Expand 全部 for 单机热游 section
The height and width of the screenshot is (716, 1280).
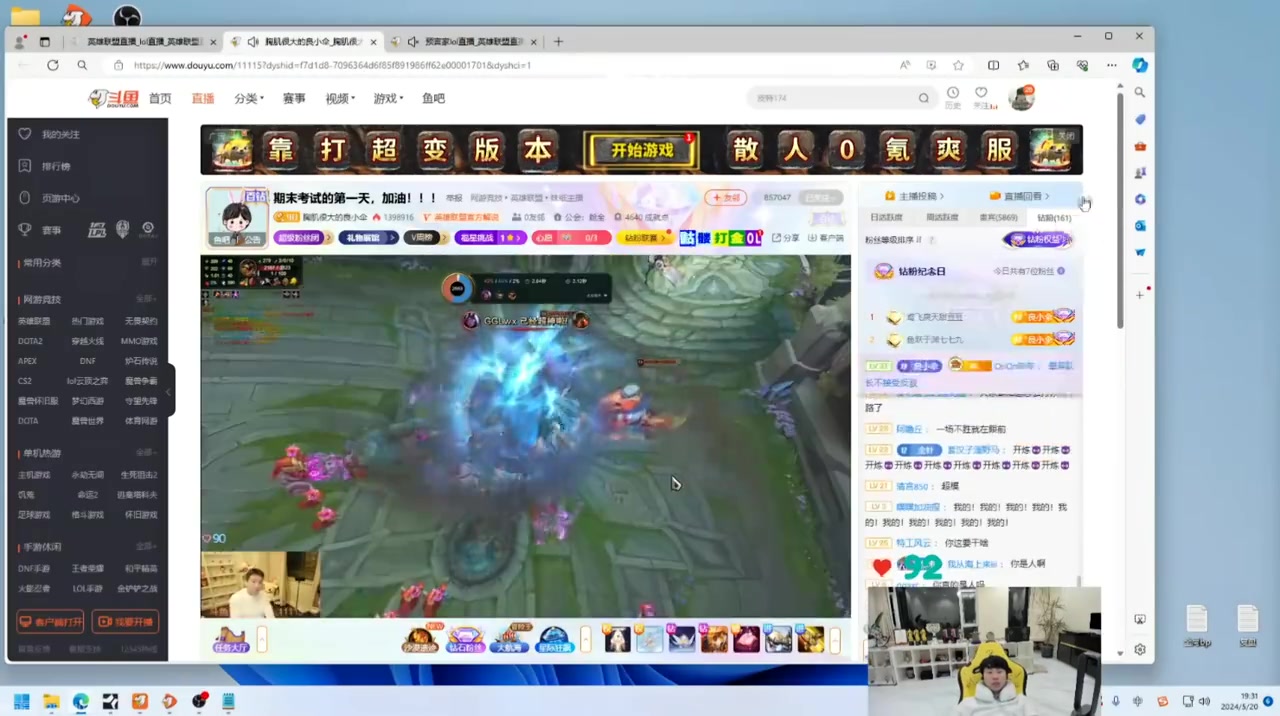coord(146,453)
